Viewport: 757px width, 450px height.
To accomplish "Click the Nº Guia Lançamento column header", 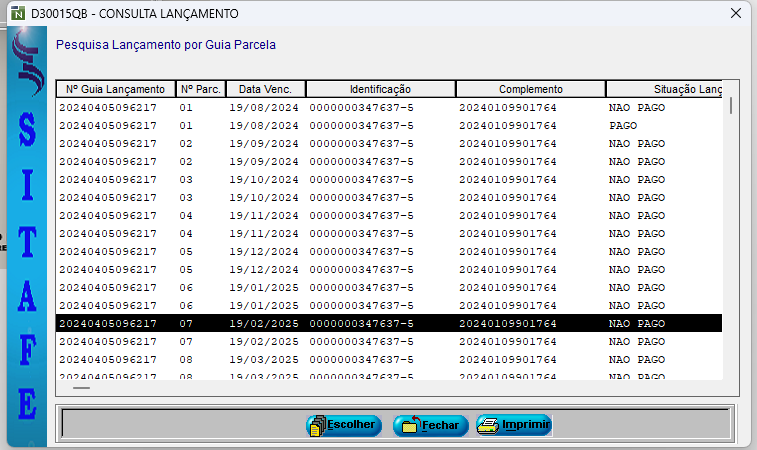I will (x=115, y=89).
